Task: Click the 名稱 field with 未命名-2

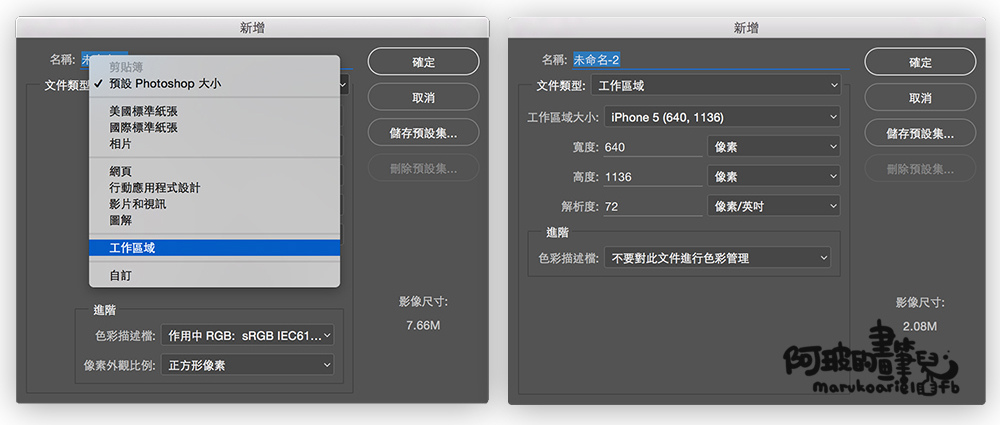Action: 708,60
